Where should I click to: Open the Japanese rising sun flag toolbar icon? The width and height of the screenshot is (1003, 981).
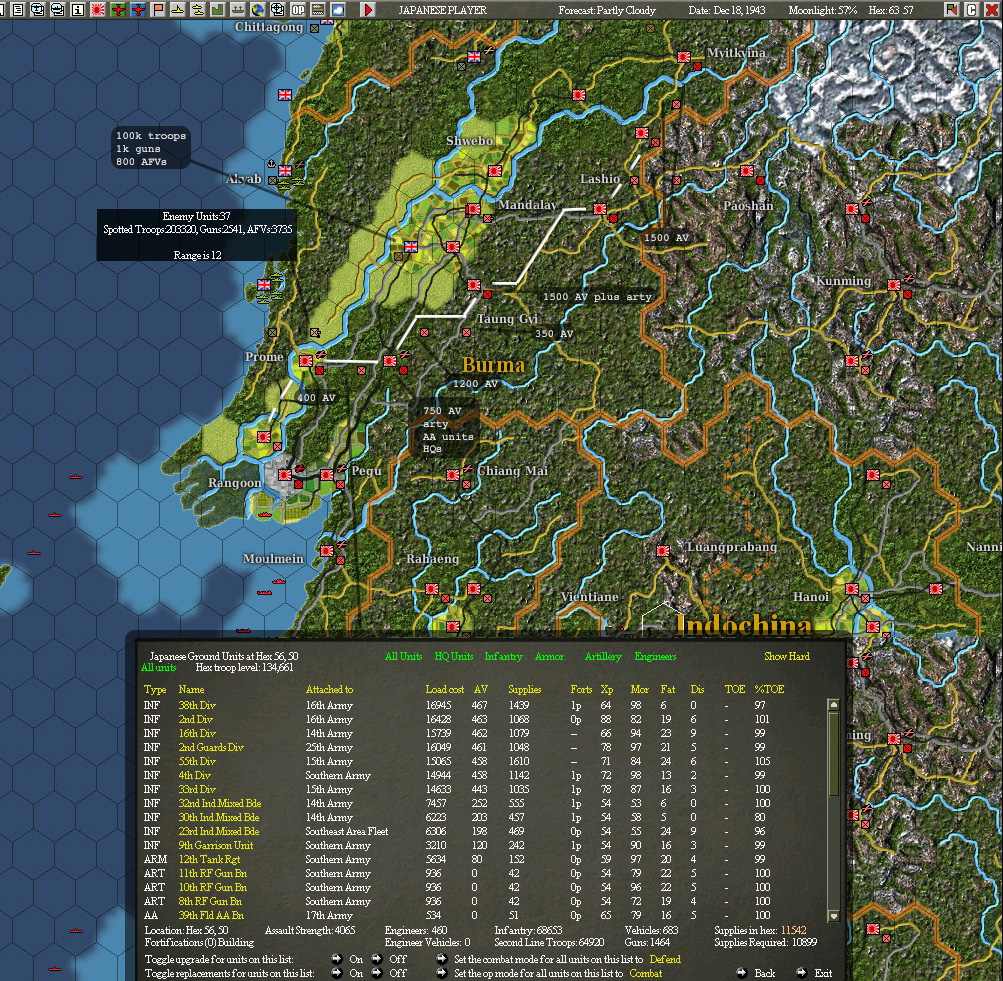tap(98, 10)
